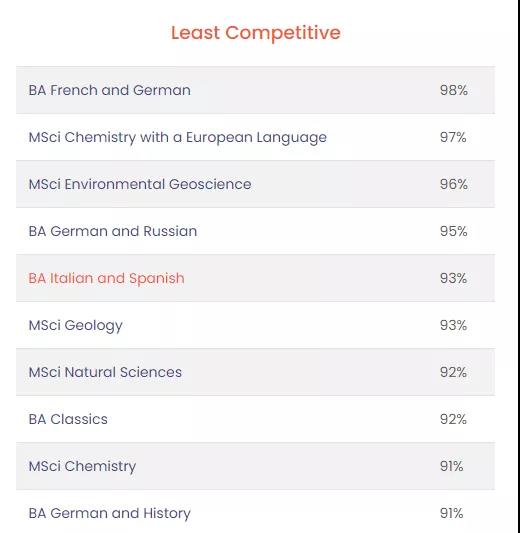Click the 91% value for MSci Chemistry
520x533 pixels.
451,466
